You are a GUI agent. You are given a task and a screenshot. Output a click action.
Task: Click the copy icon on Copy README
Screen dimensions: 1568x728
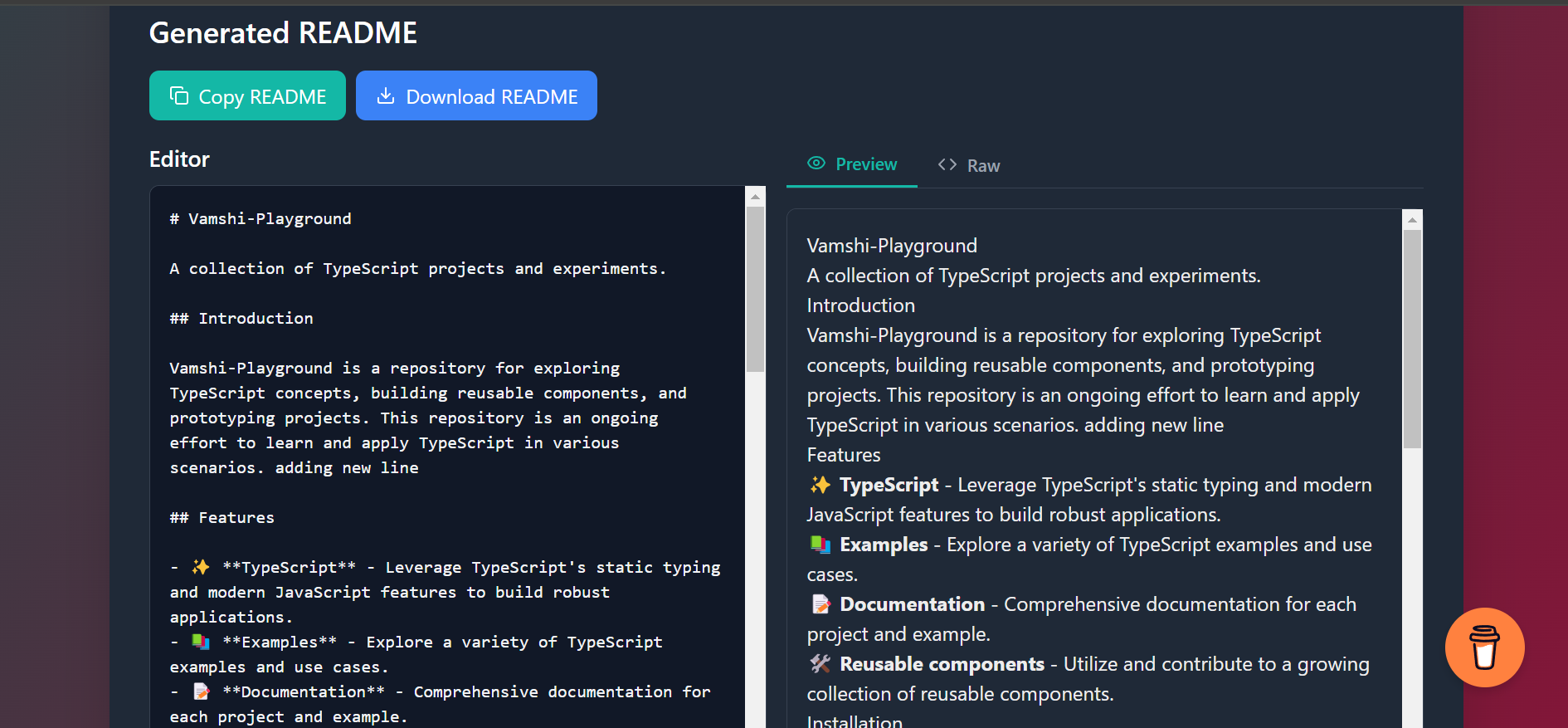(x=179, y=96)
